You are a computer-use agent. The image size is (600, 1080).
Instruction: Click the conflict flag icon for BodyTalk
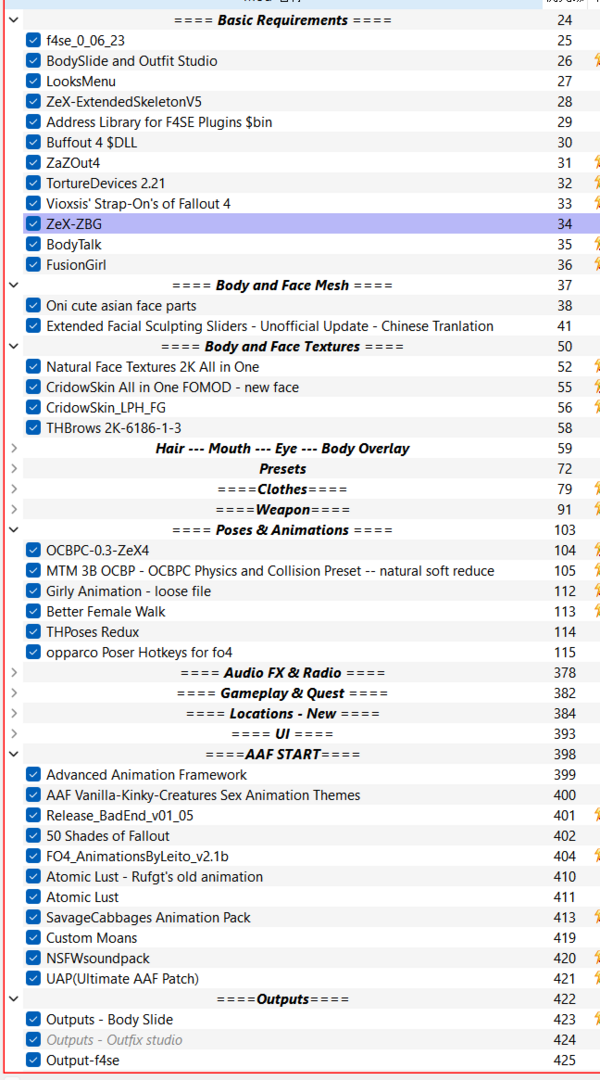coord(596,244)
